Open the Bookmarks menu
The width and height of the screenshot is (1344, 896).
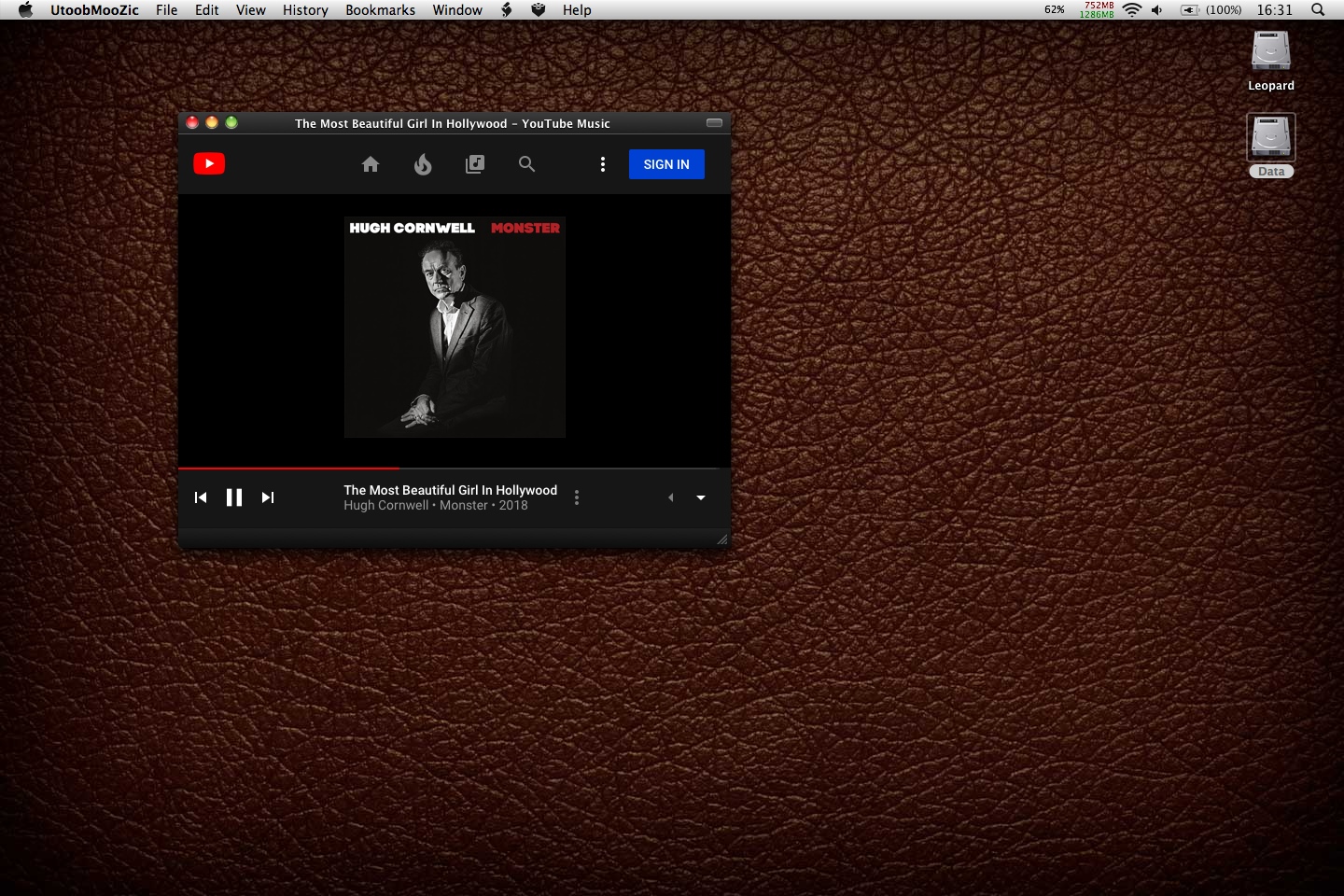[380, 9]
